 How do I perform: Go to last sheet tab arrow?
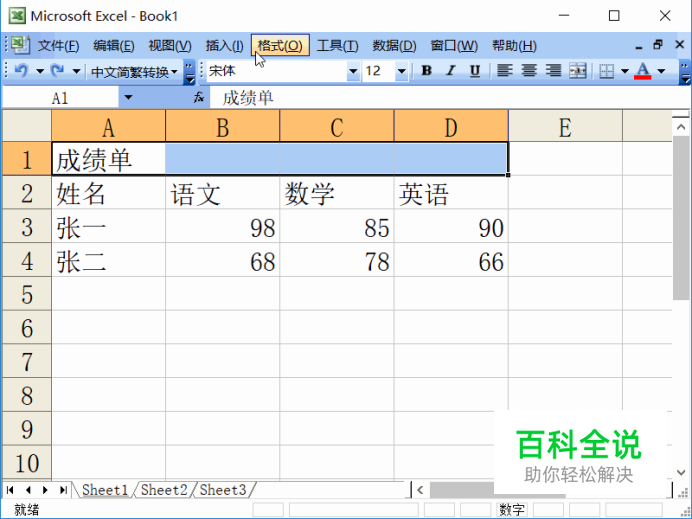coord(63,490)
